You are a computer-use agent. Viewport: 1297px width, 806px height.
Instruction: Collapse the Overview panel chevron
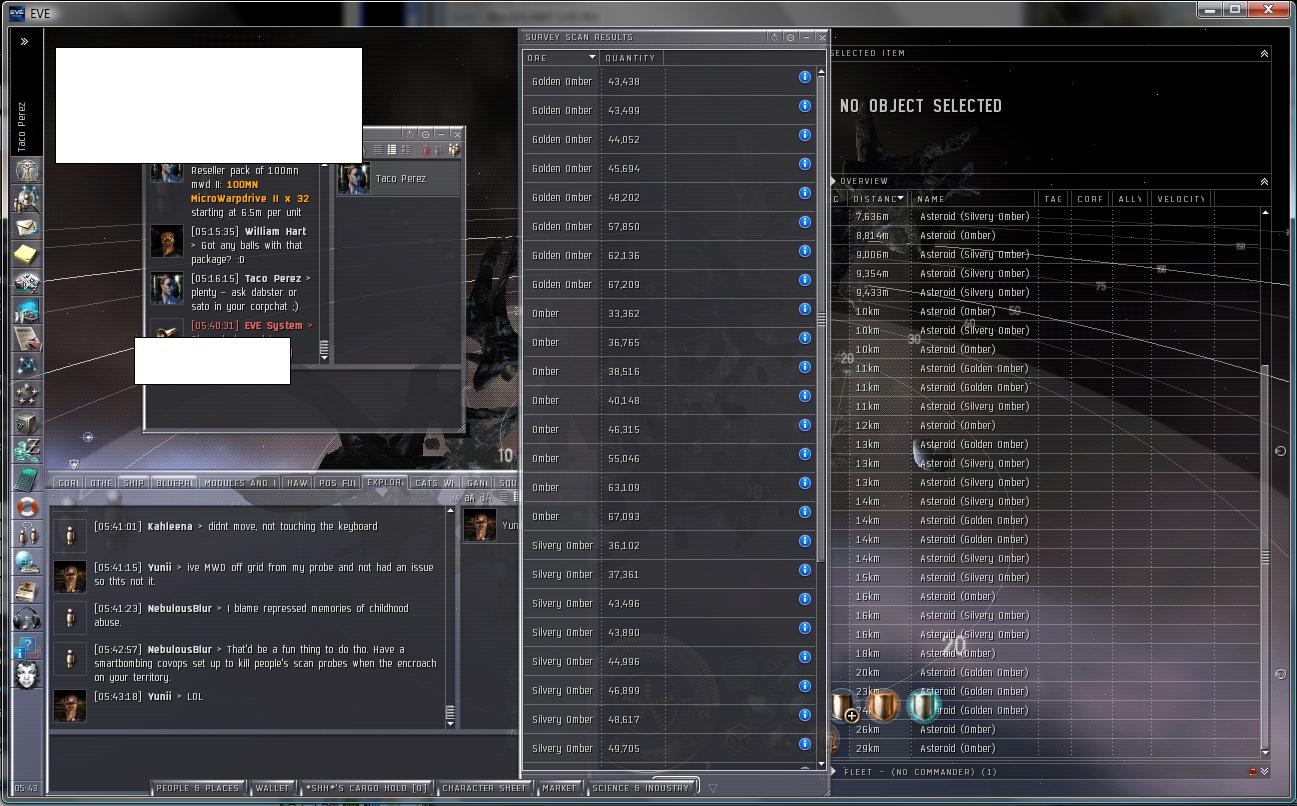point(1264,182)
